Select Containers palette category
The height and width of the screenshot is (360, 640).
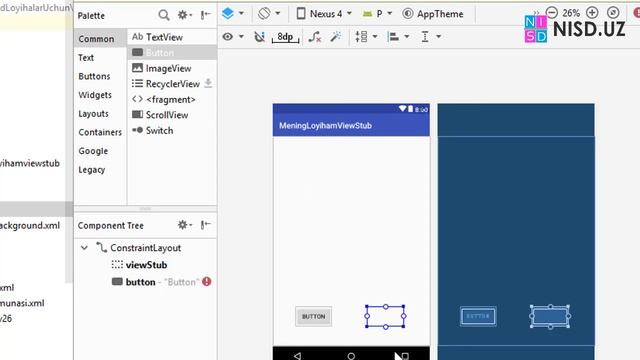coord(100,132)
